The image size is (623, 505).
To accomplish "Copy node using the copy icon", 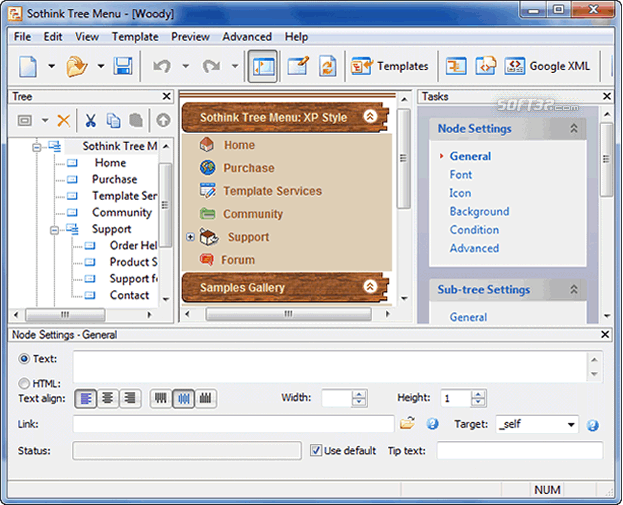I will click(x=114, y=120).
